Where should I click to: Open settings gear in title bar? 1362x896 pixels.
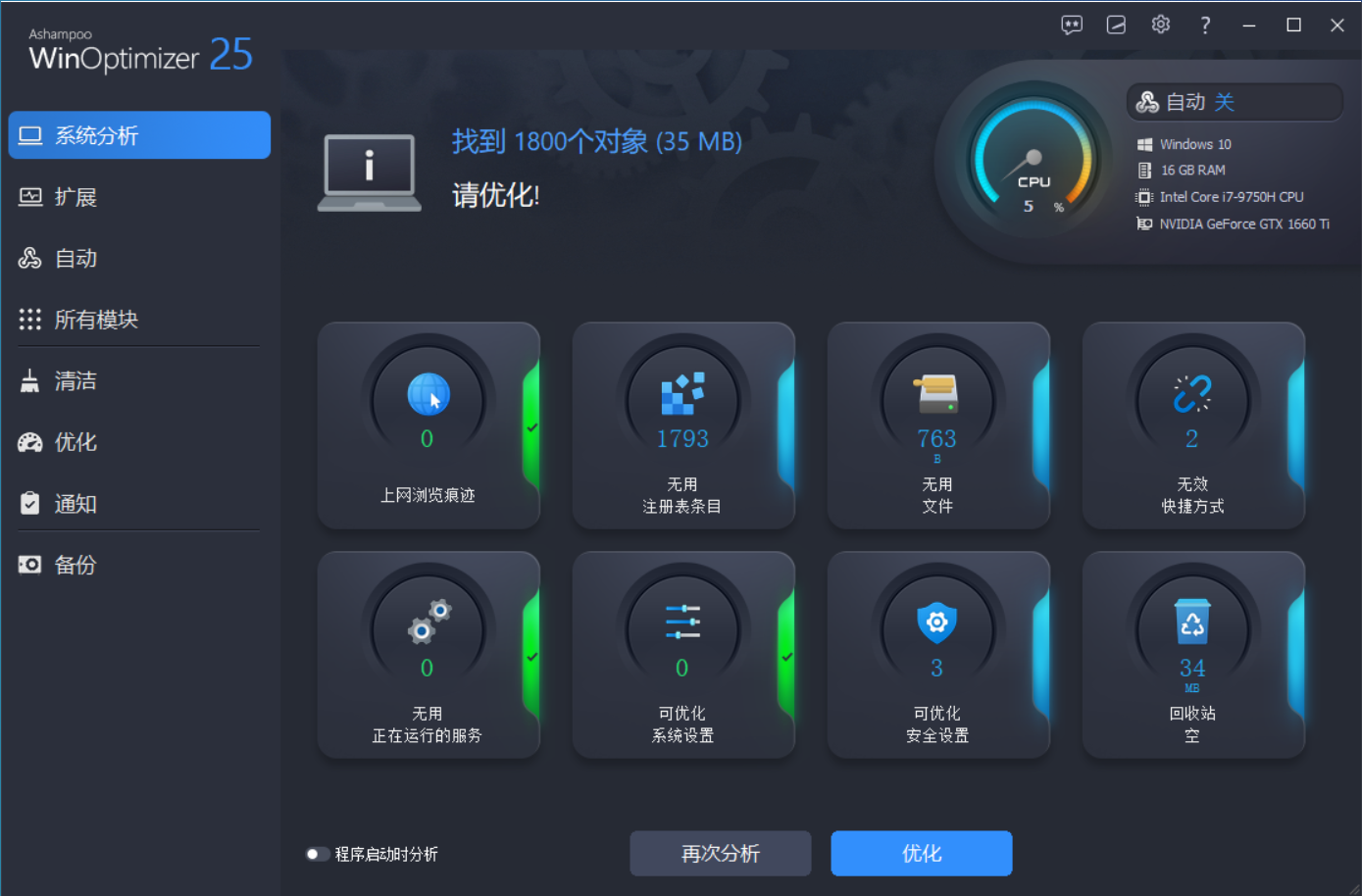pos(1161,25)
